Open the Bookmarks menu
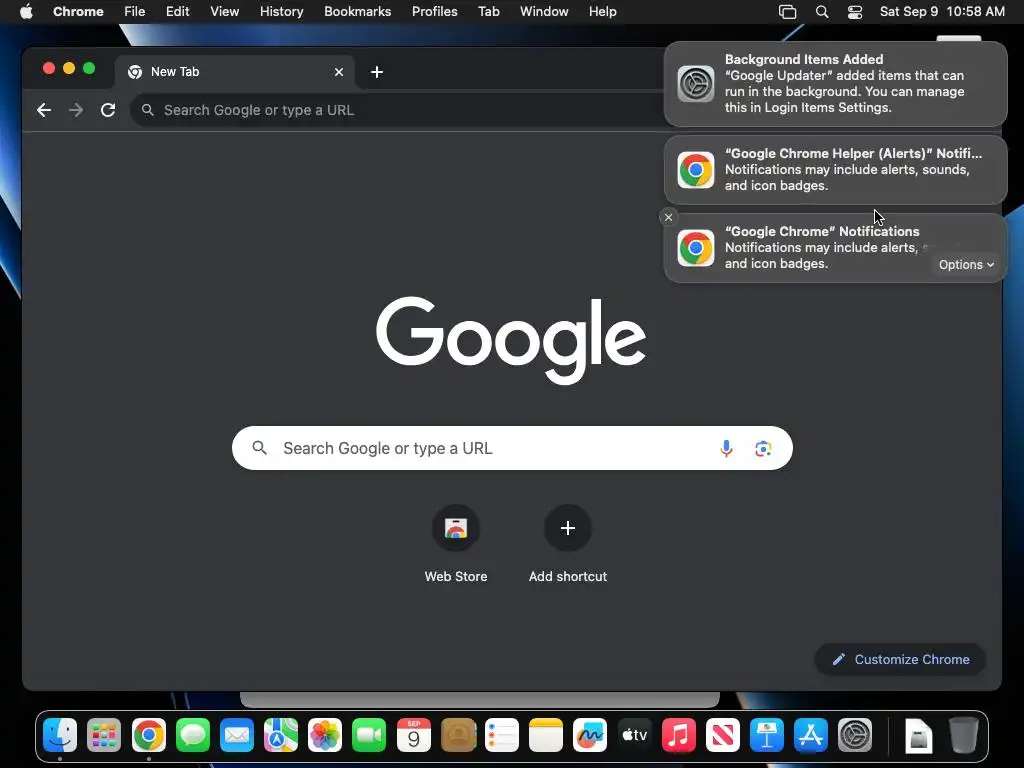The width and height of the screenshot is (1024, 768). tap(358, 12)
